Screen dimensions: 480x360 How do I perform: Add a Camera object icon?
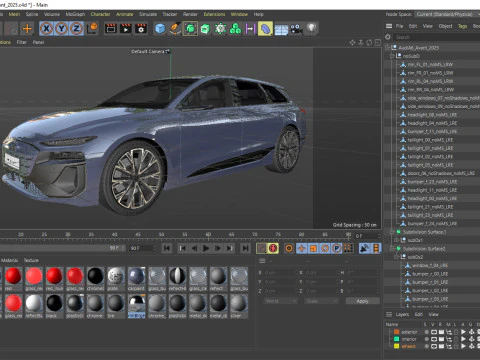(x=296, y=29)
